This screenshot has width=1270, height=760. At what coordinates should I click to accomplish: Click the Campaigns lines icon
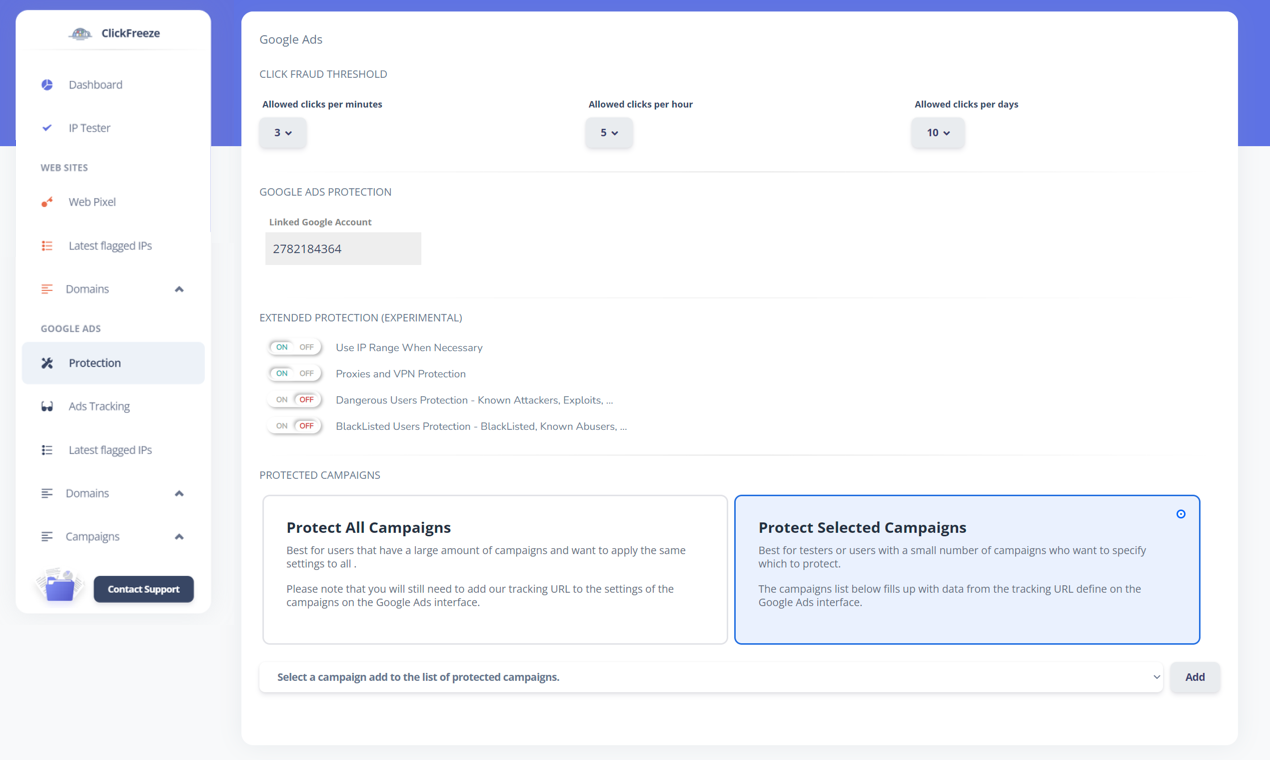(47, 537)
